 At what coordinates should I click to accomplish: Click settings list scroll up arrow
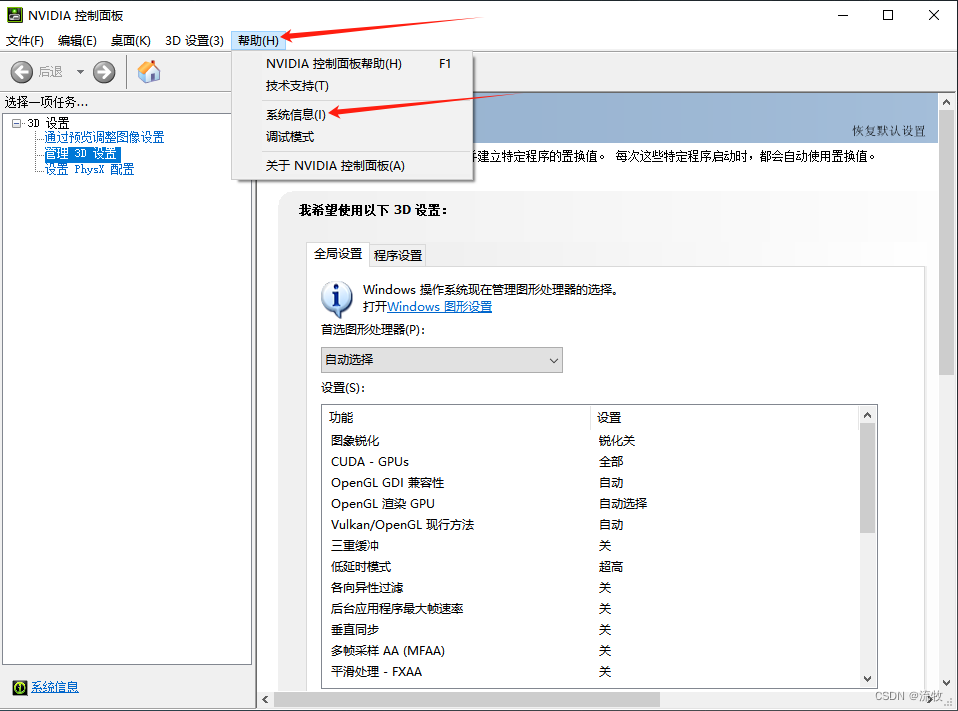click(867, 415)
